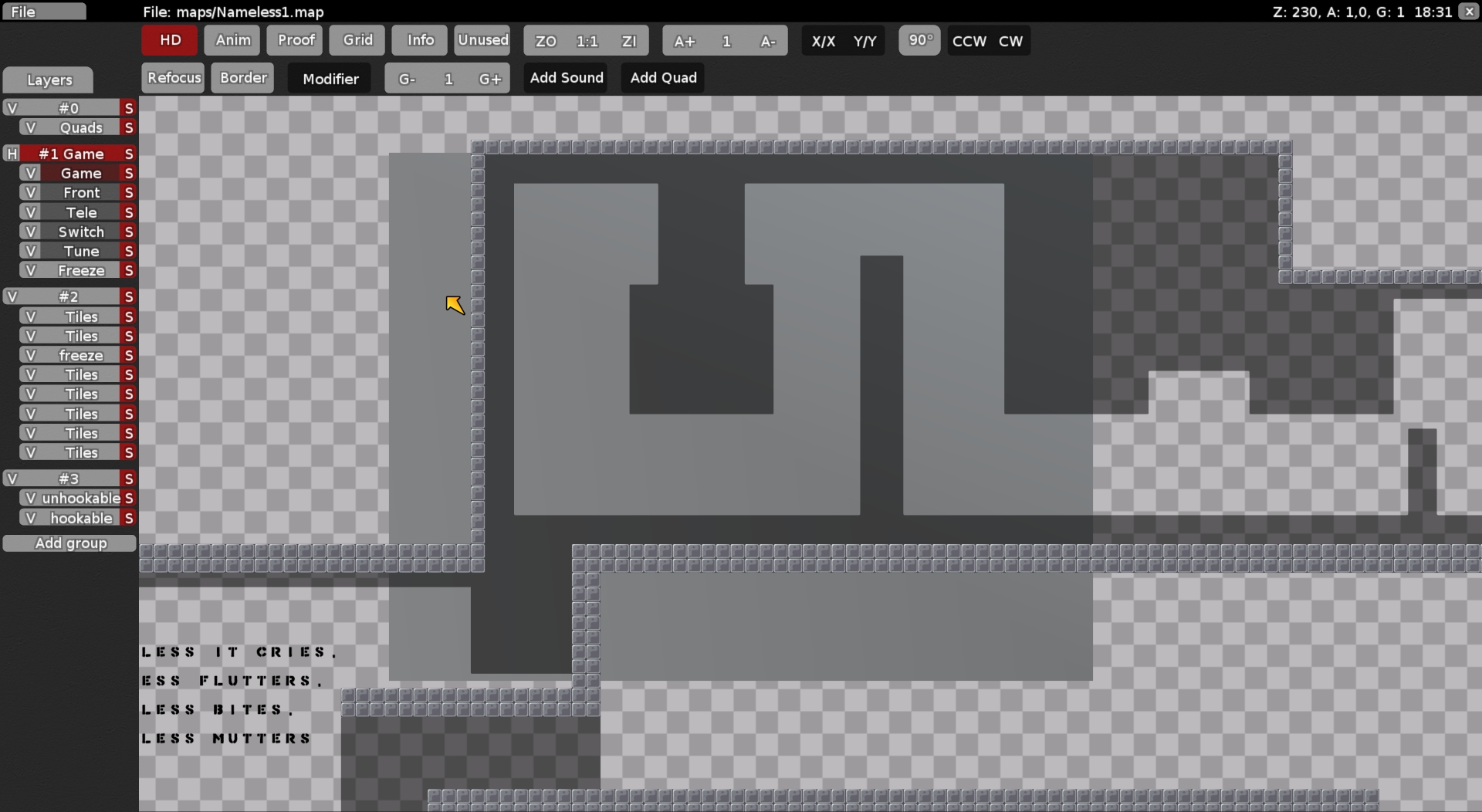Select the hookable layer
Viewport: 1482px width, 812px height.
click(x=81, y=517)
